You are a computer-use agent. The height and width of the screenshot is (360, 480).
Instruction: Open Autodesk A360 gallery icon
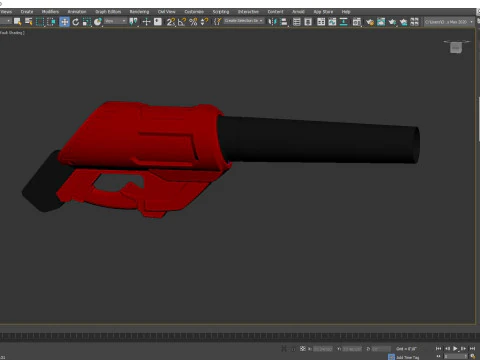414,22
